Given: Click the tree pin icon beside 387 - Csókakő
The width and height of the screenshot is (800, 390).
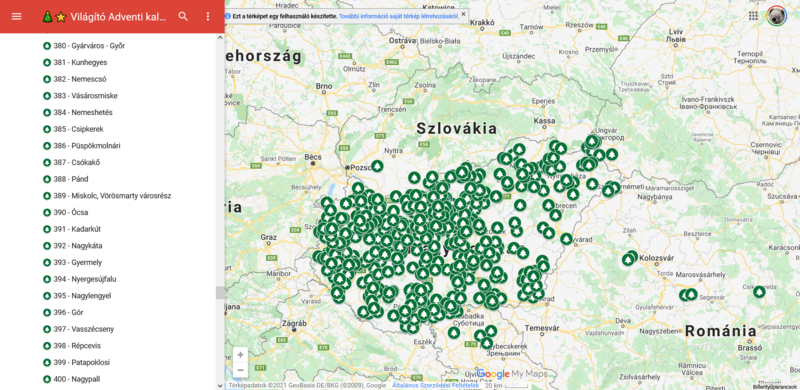Looking at the screenshot, I should [x=47, y=163].
